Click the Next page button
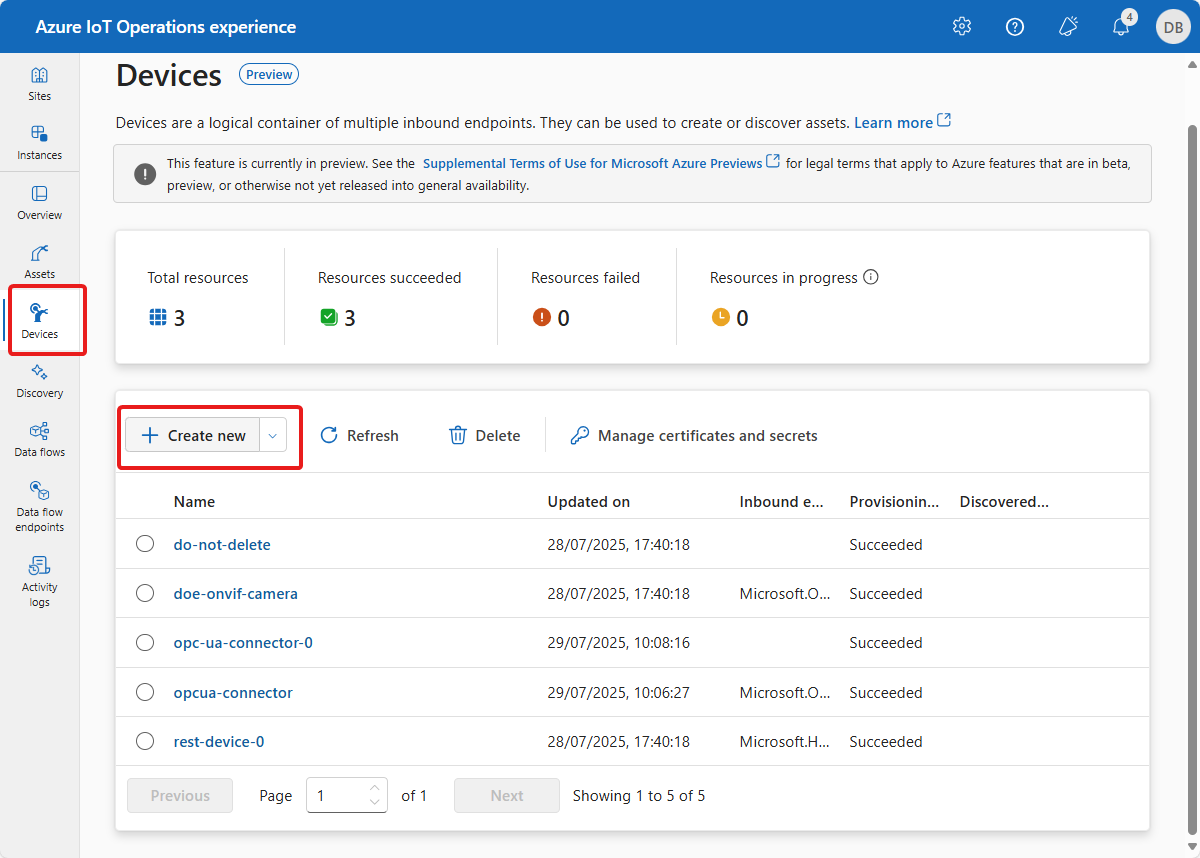The image size is (1200, 858). pos(507,795)
